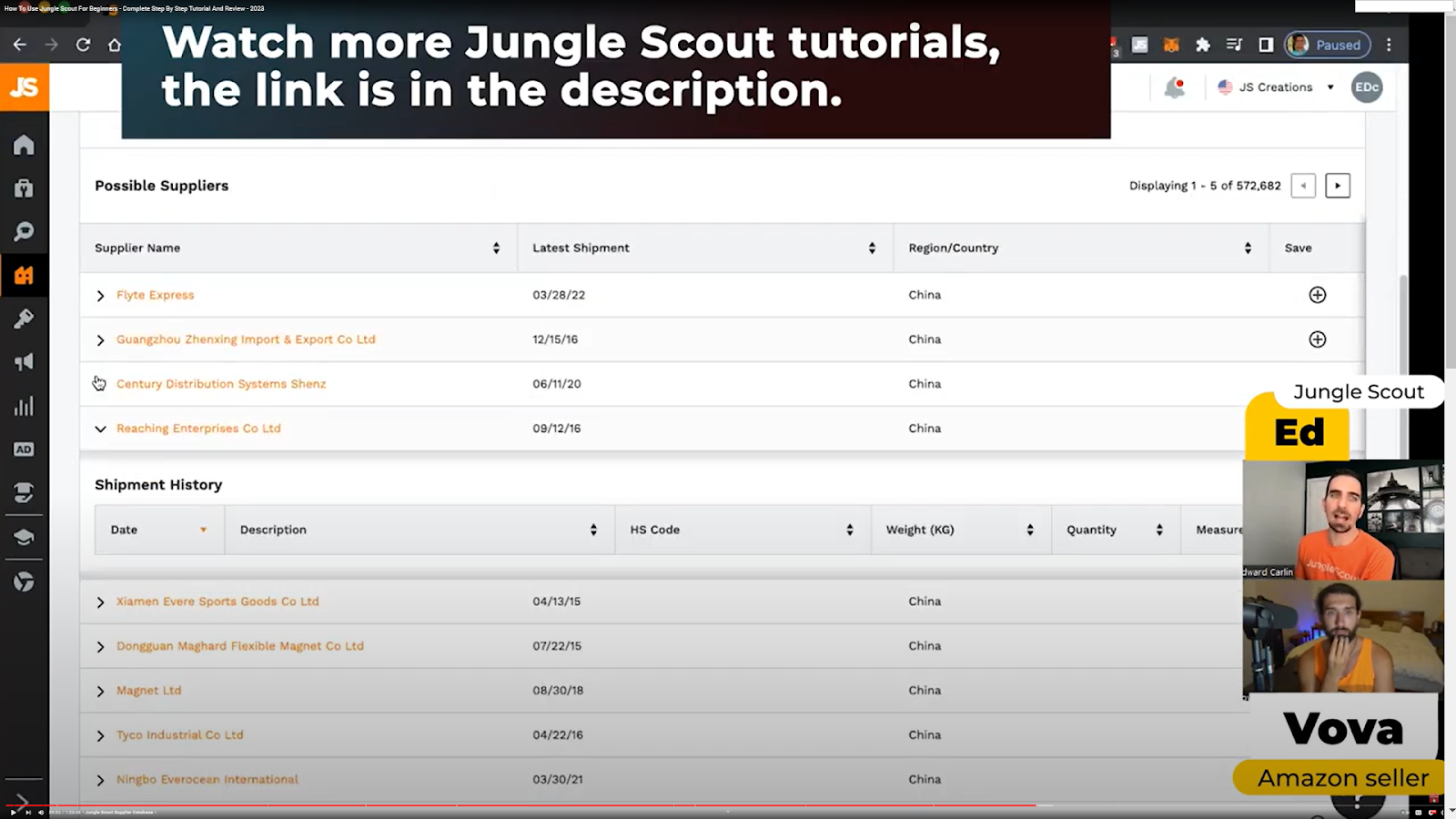The image size is (1456, 819).
Task: Open the Chrome logo icon in sidebar
Action: point(24,581)
